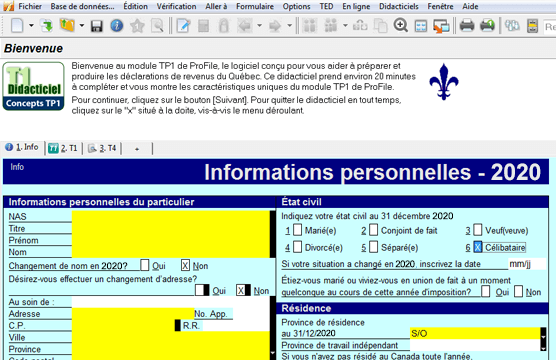
Task: Click the document magnifier preview icon
Action: [x=157, y=26]
